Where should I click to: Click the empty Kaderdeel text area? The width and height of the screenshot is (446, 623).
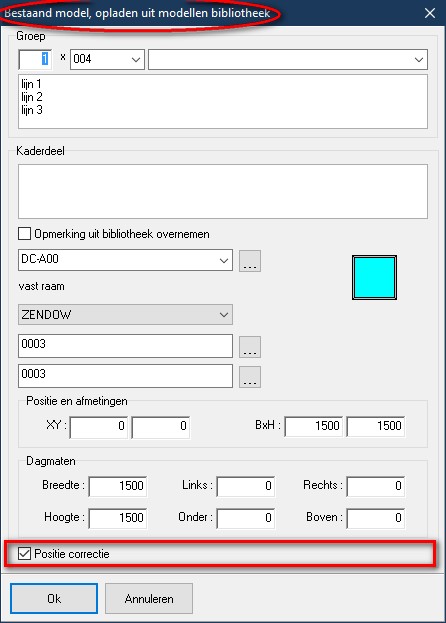tap(223, 192)
